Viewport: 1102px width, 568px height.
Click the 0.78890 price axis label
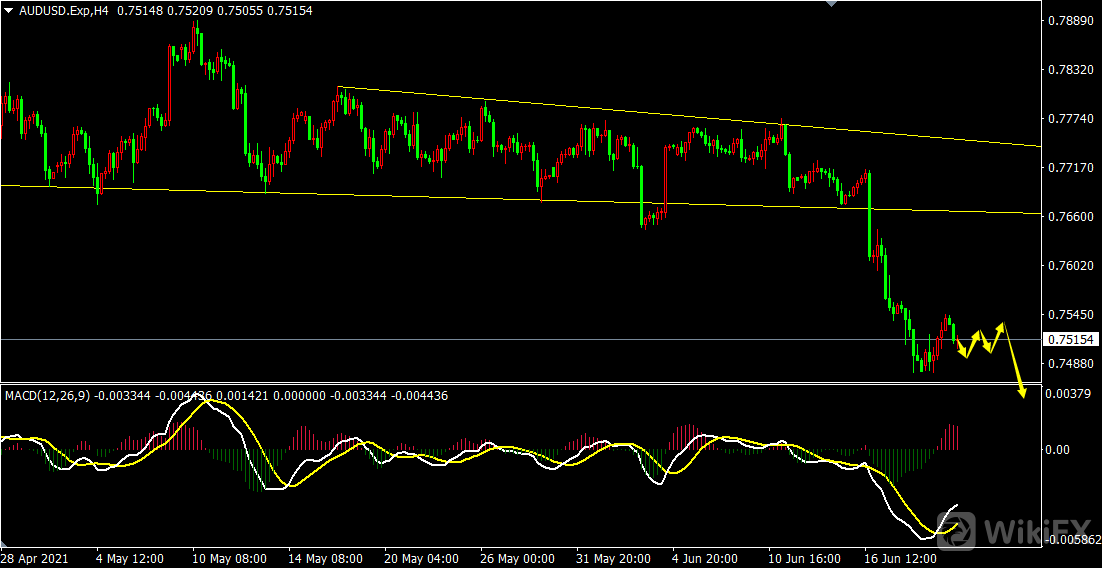1070,20
